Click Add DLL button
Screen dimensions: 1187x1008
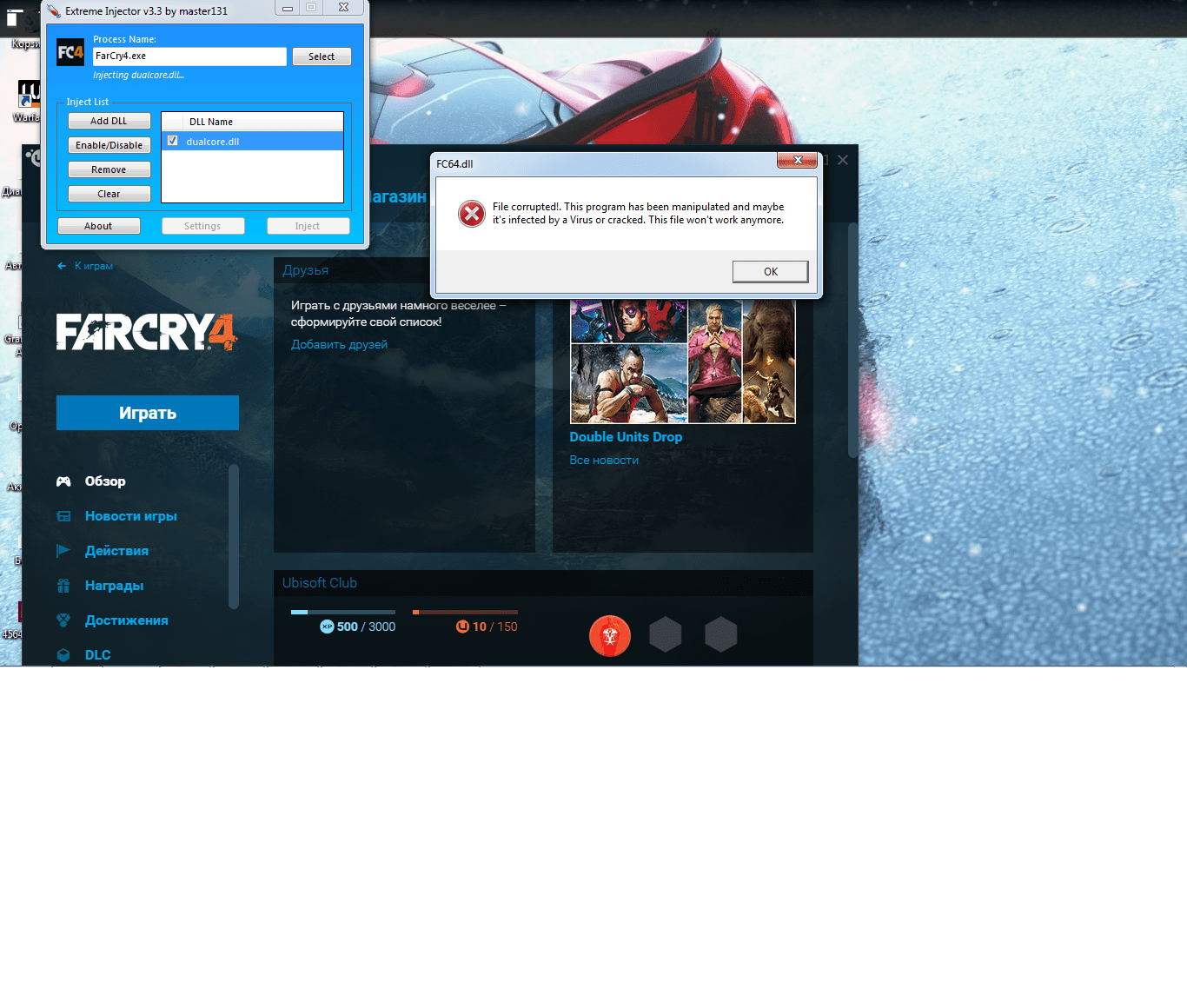[109, 121]
